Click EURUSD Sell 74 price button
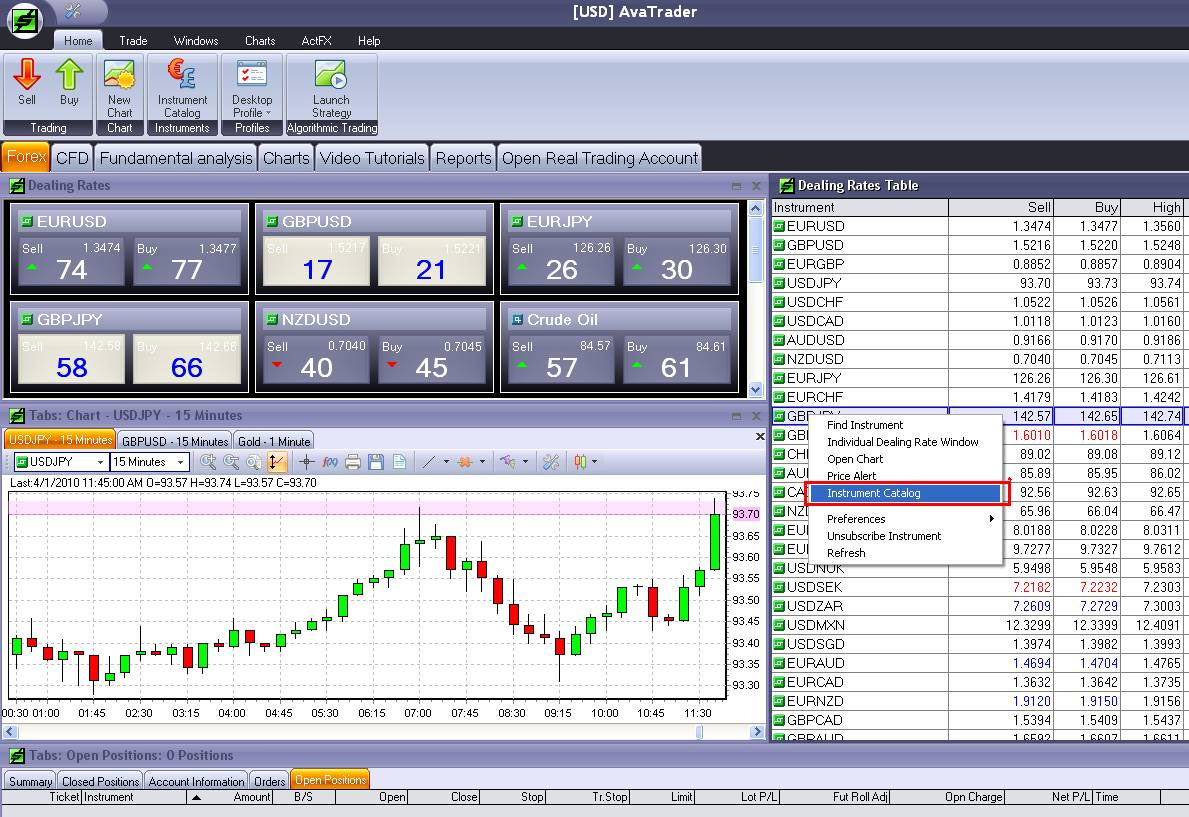Screen dimensions: 1189x817 click(71, 262)
